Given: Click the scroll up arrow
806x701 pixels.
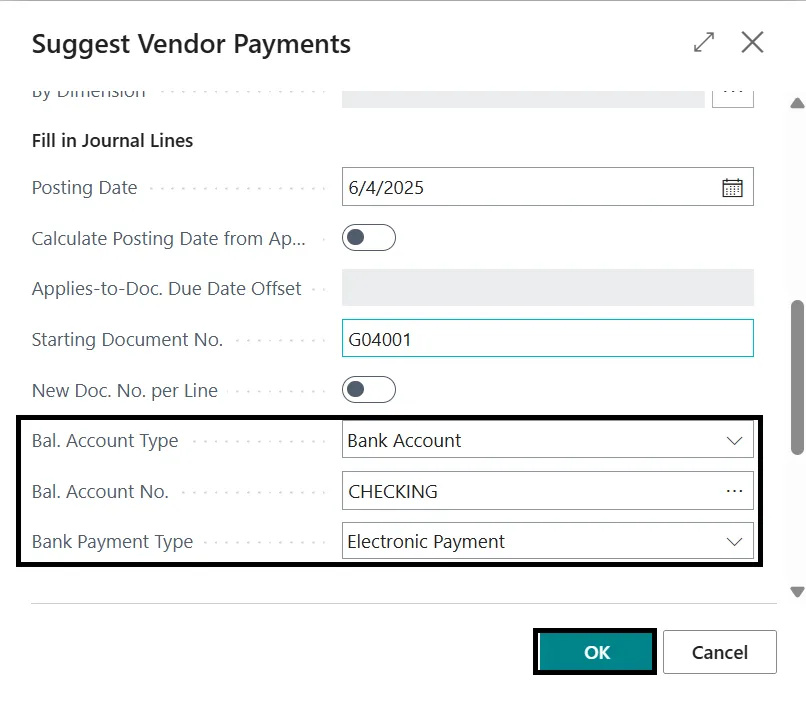Looking at the screenshot, I should [797, 103].
